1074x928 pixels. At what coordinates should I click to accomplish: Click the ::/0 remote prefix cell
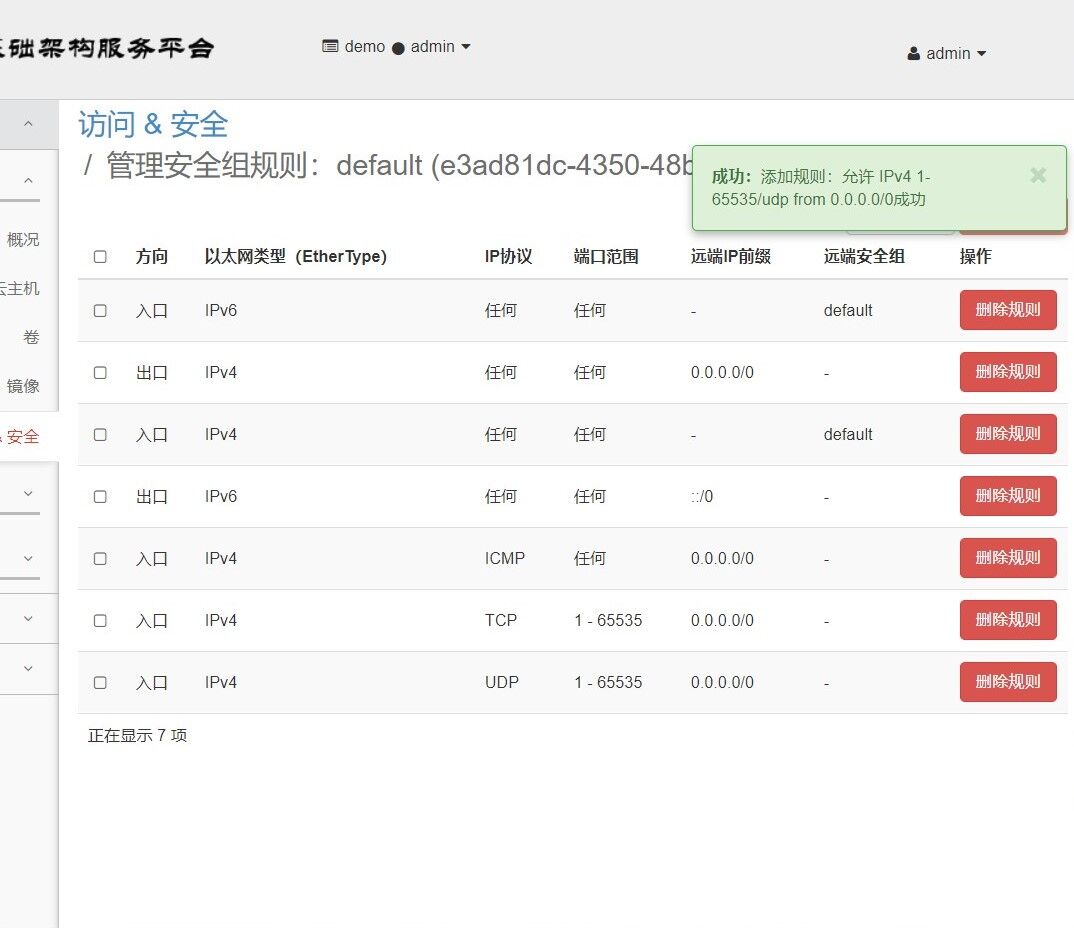(701, 497)
